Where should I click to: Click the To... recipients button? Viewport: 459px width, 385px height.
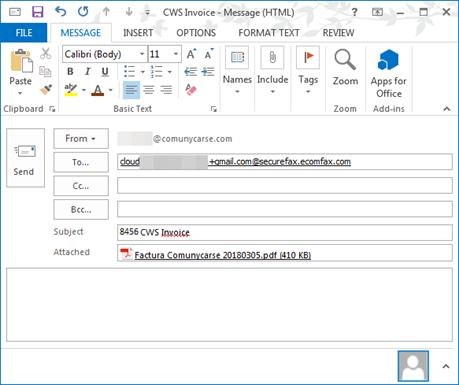(x=81, y=162)
